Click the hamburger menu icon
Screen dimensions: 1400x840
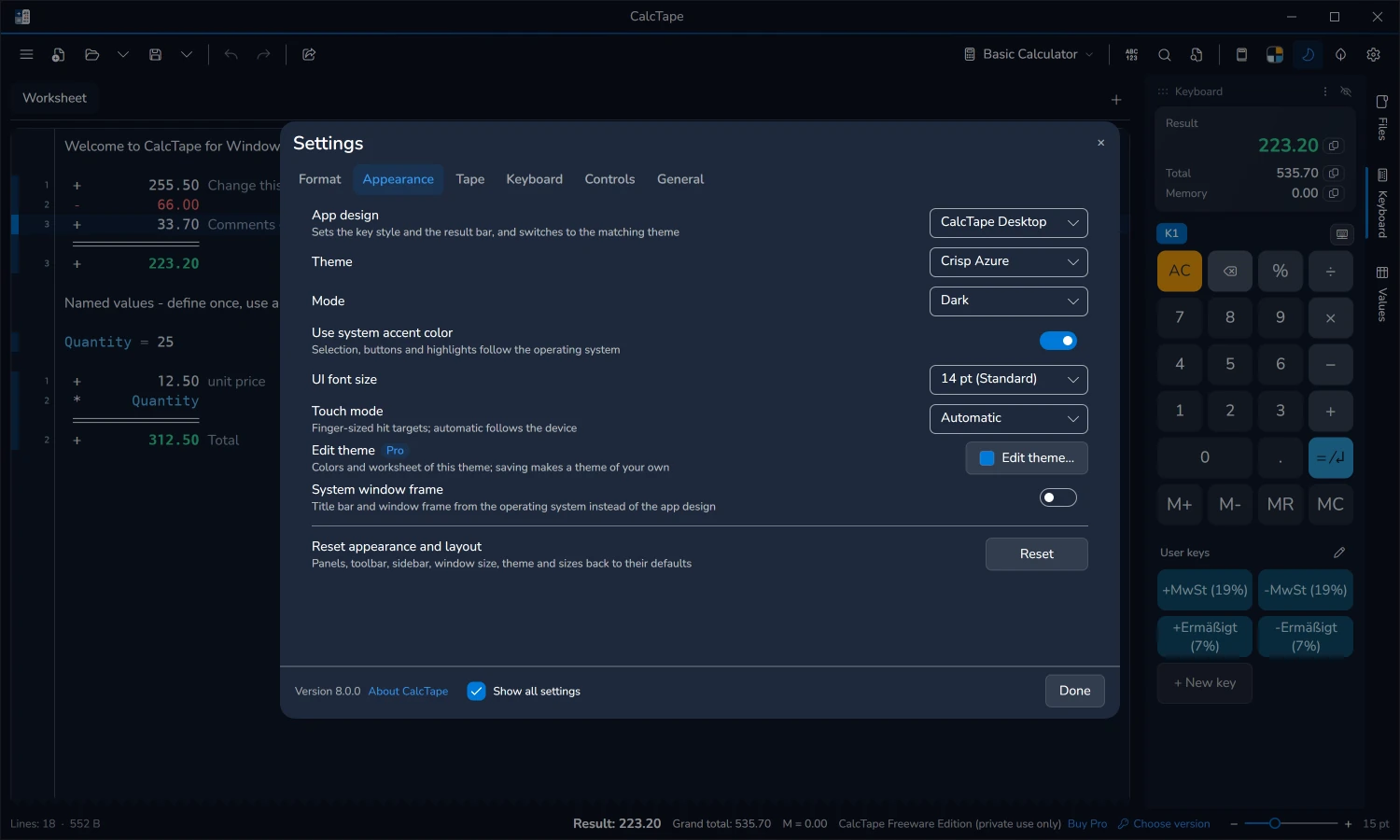(26, 55)
